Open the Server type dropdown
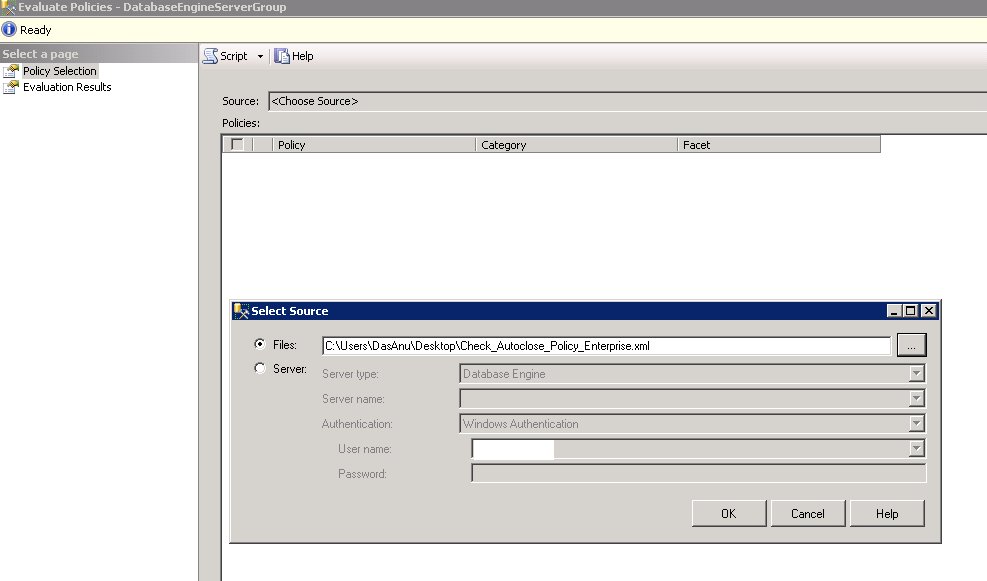Image resolution: width=987 pixels, height=581 pixels. point(916,374)
